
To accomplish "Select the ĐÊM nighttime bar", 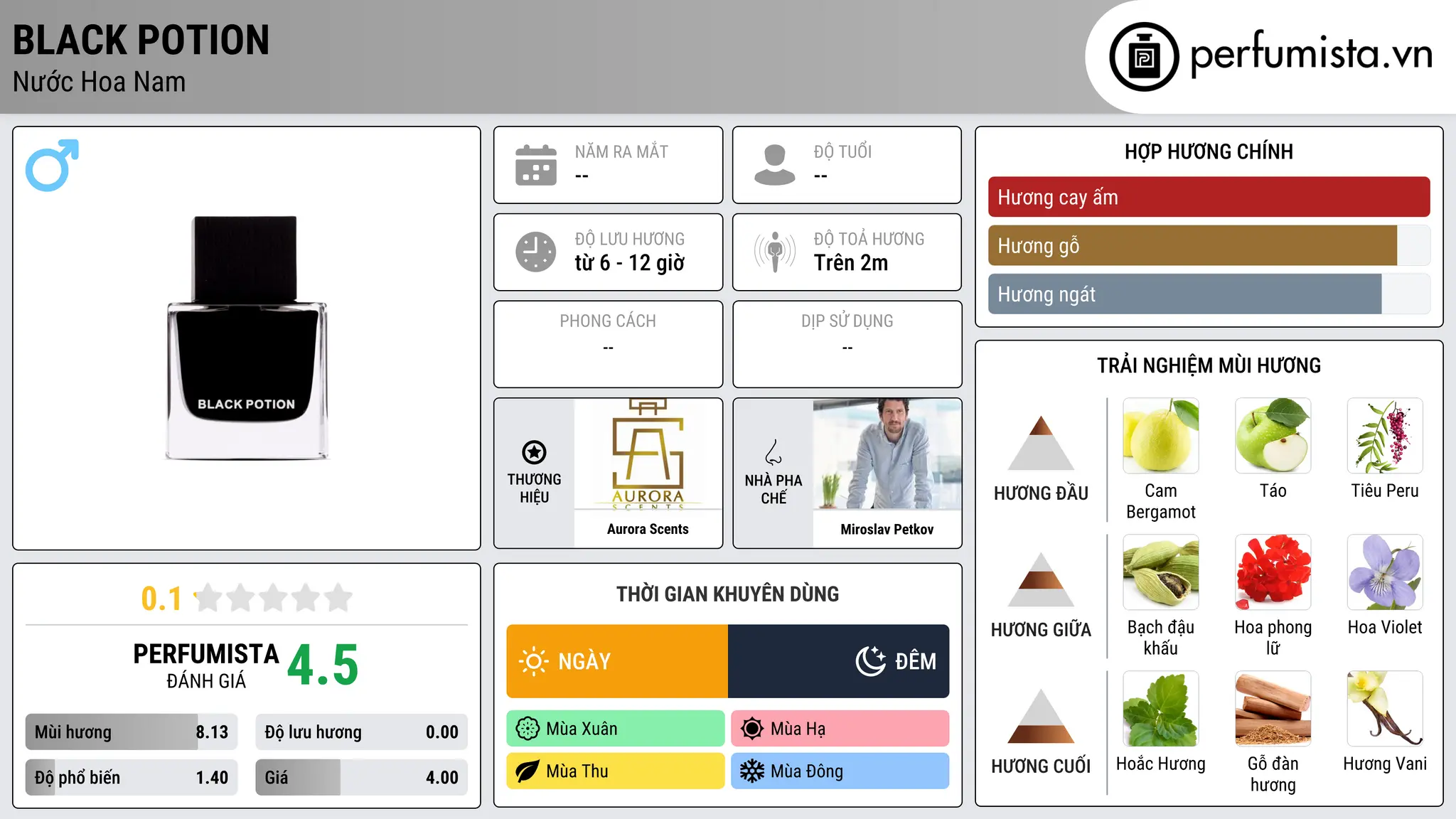I will point(839,661).
